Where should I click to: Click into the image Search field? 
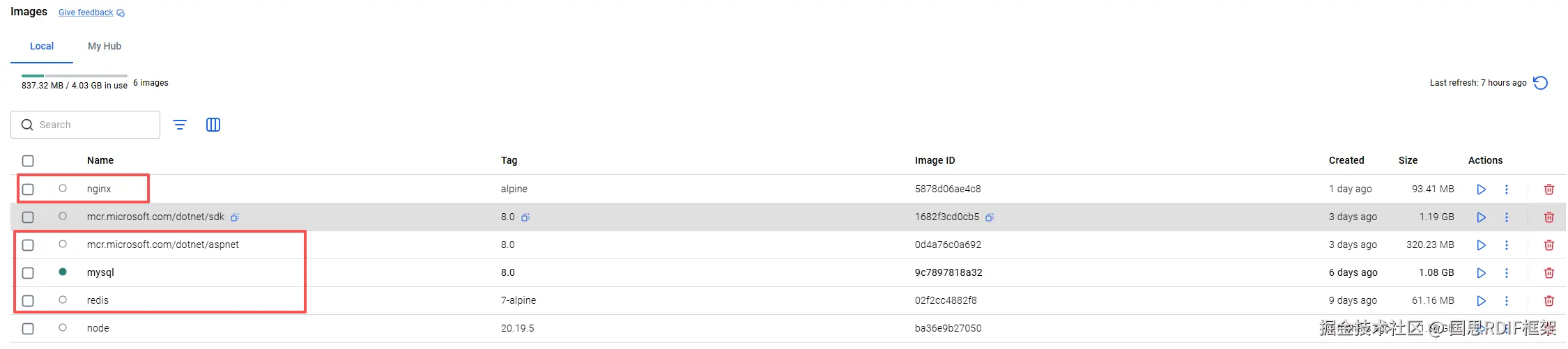point(94,125)
